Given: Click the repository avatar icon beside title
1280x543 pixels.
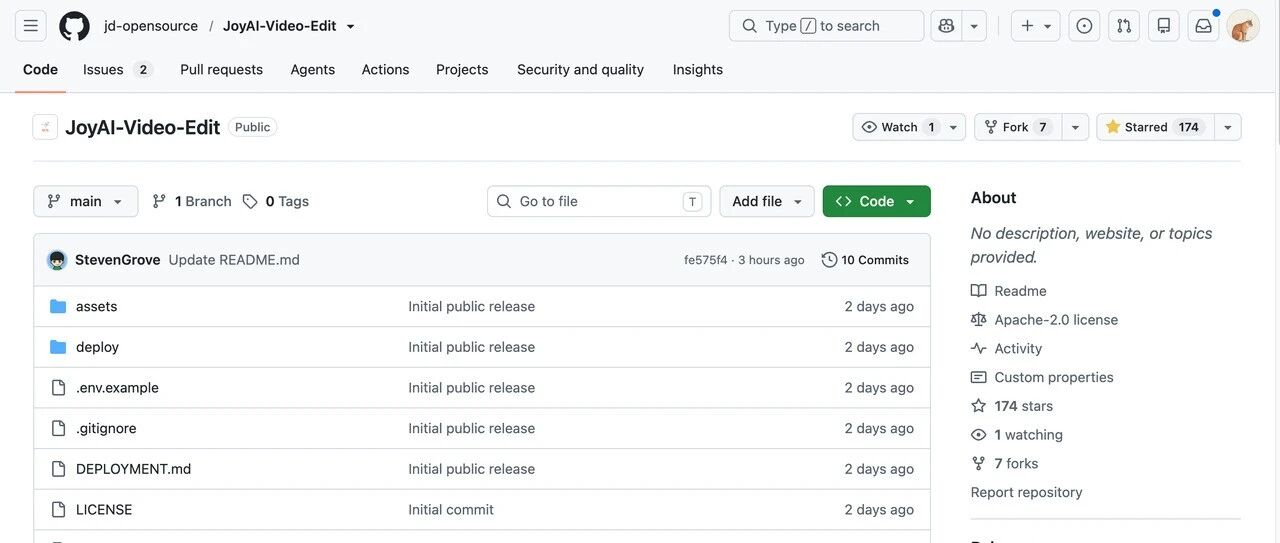Looking at the screenshot, I should coord(45,127).
